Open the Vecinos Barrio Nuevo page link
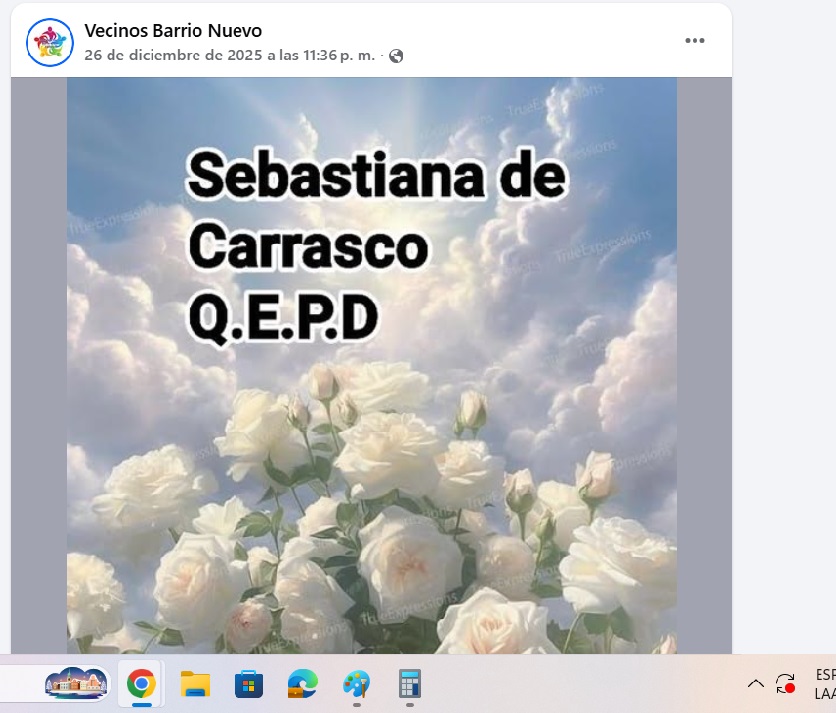836x713 pixels. pyautogui.click(x=173, y=31)
